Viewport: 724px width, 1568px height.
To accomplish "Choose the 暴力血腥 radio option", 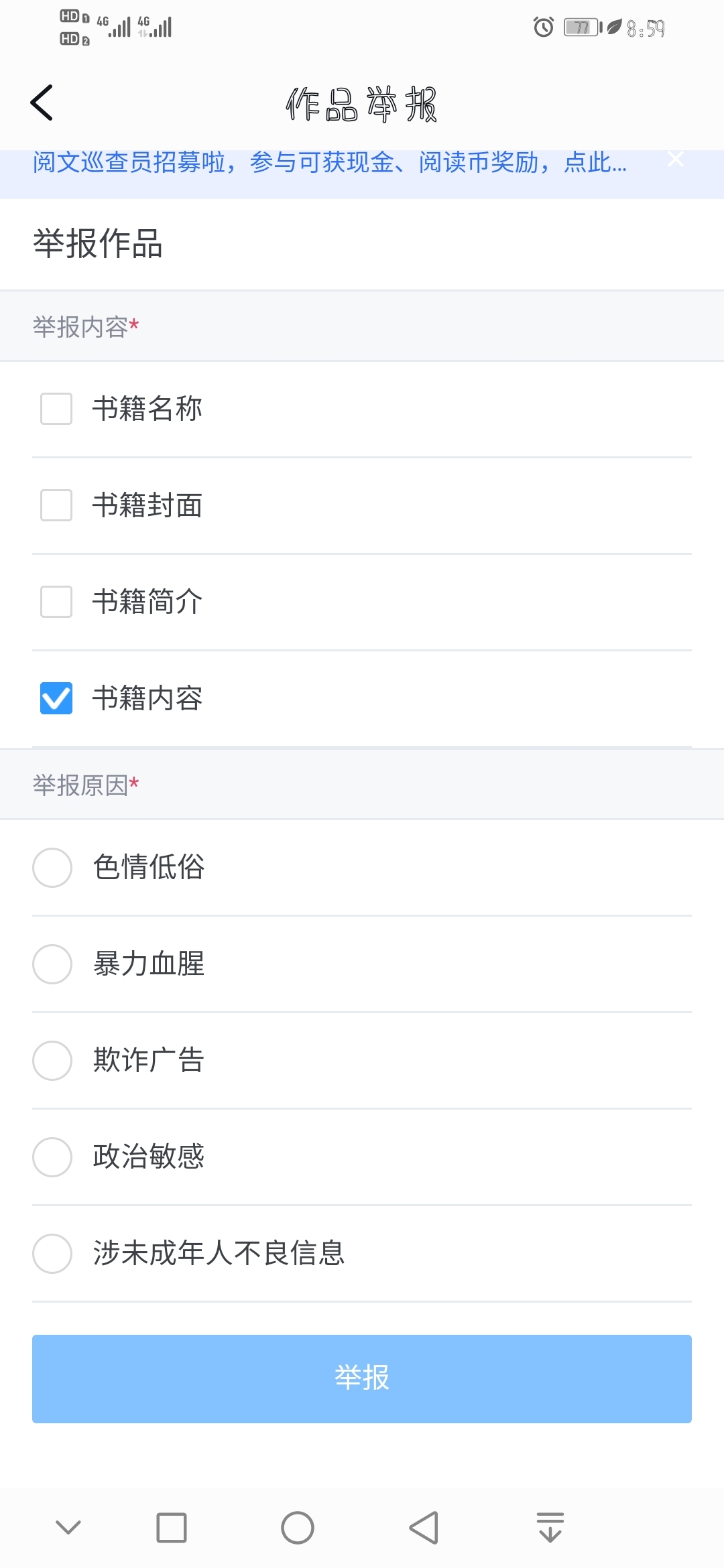I will [x=52, y=964].
